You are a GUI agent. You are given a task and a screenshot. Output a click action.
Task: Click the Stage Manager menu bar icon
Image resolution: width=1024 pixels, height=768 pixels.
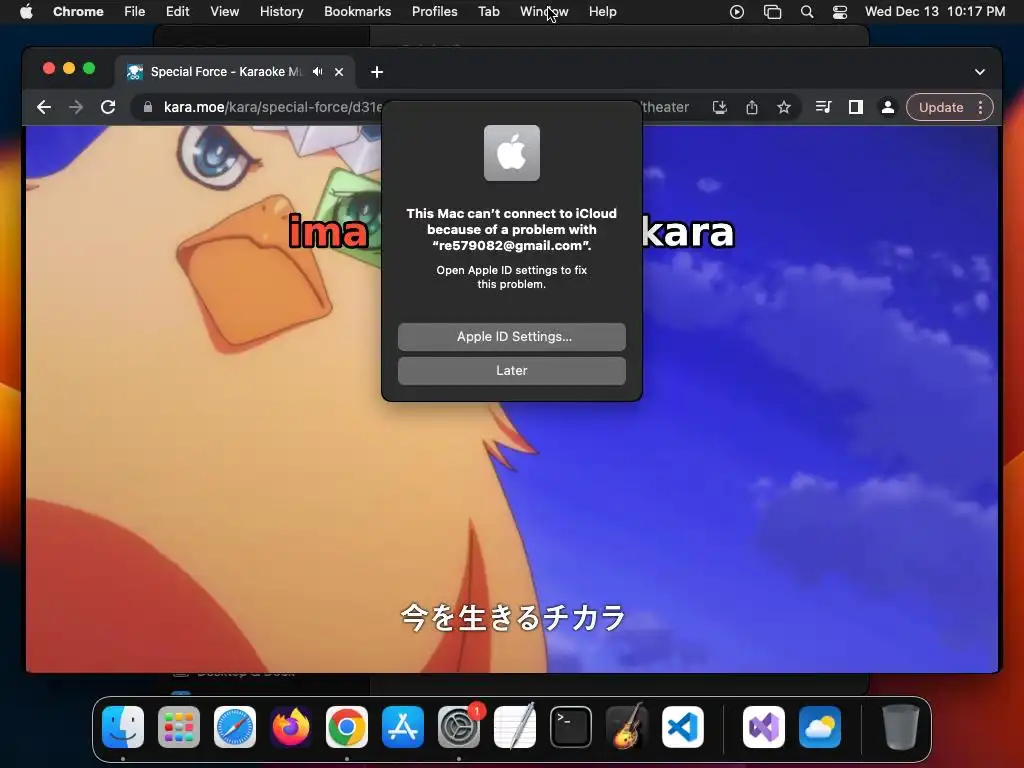(x=773, y=12)
